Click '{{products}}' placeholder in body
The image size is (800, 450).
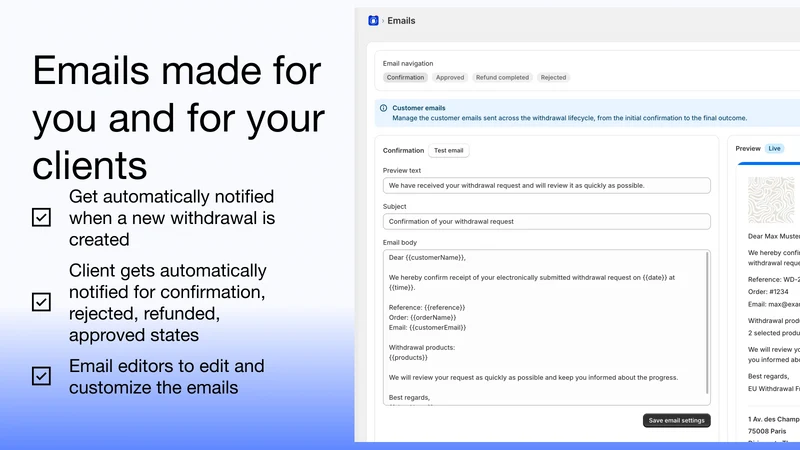coord(408,358)
